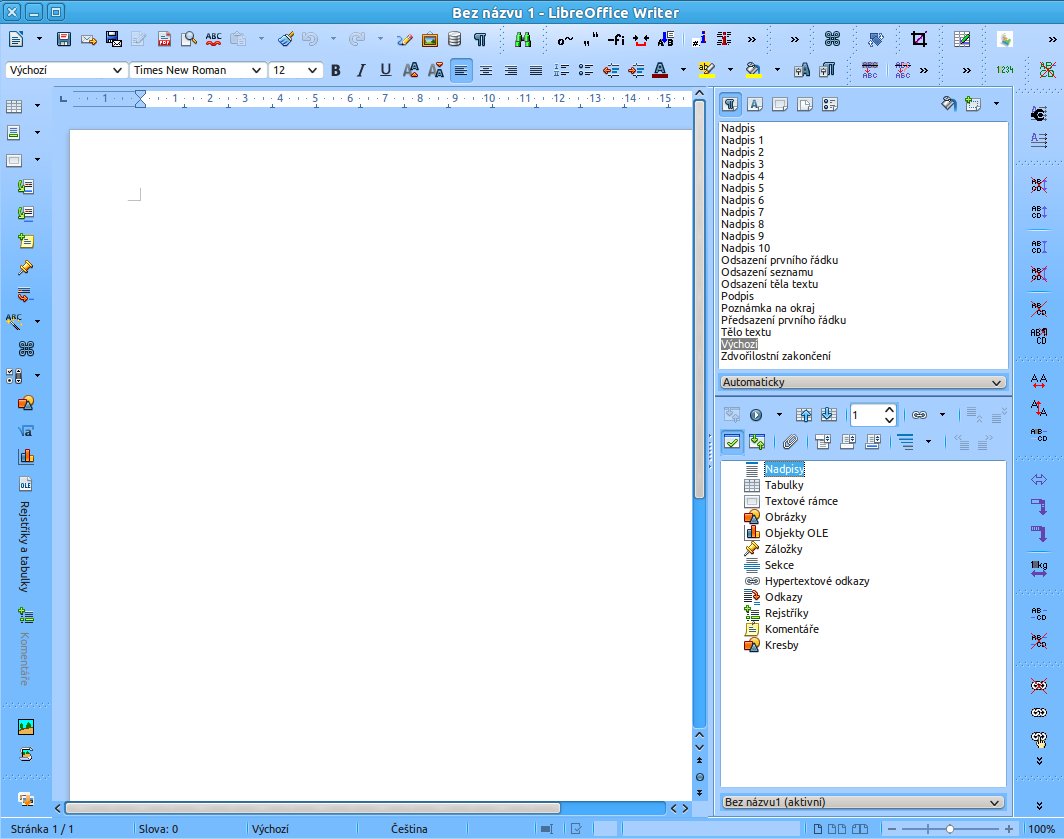Enable center paragraph alignment
This screenshot has height=839, width=1064.
(486, 70)
